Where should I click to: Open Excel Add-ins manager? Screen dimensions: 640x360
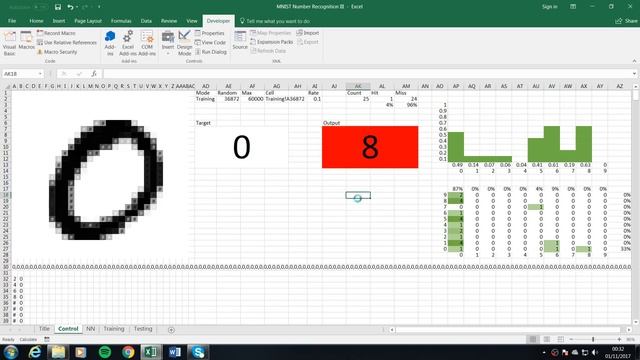[x=128, y=43]
